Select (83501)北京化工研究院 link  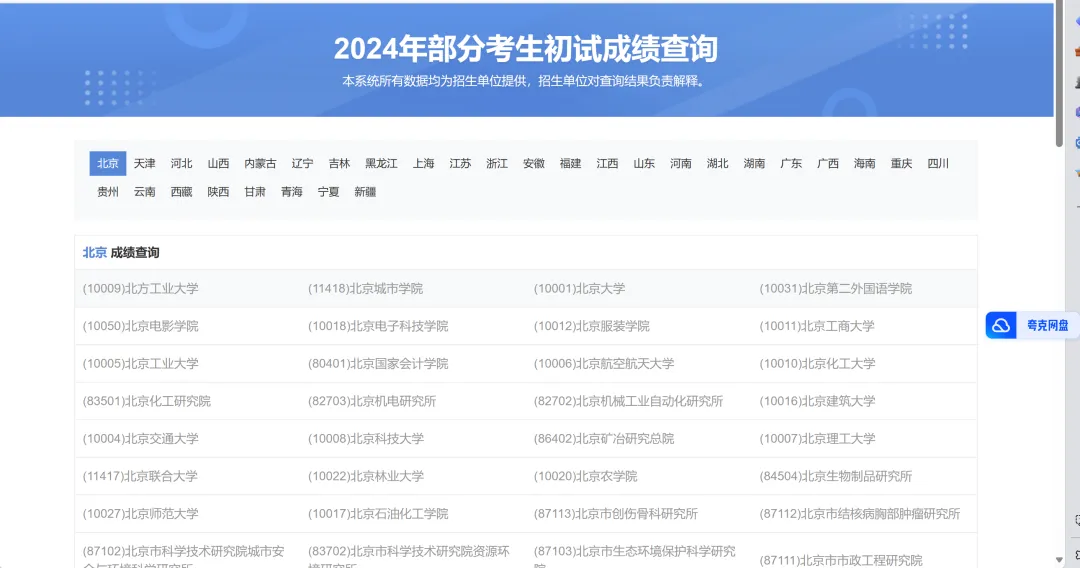[147, 401]
